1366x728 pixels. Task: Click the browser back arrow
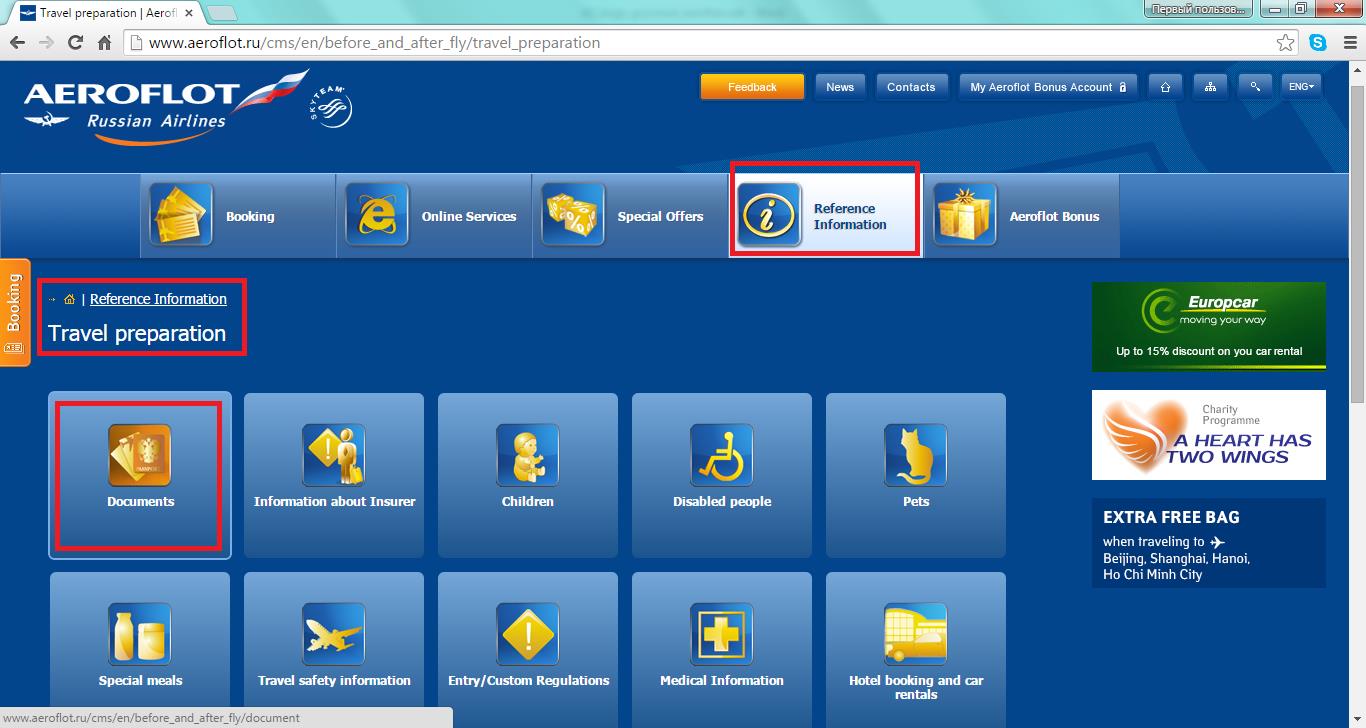(17, 43)
